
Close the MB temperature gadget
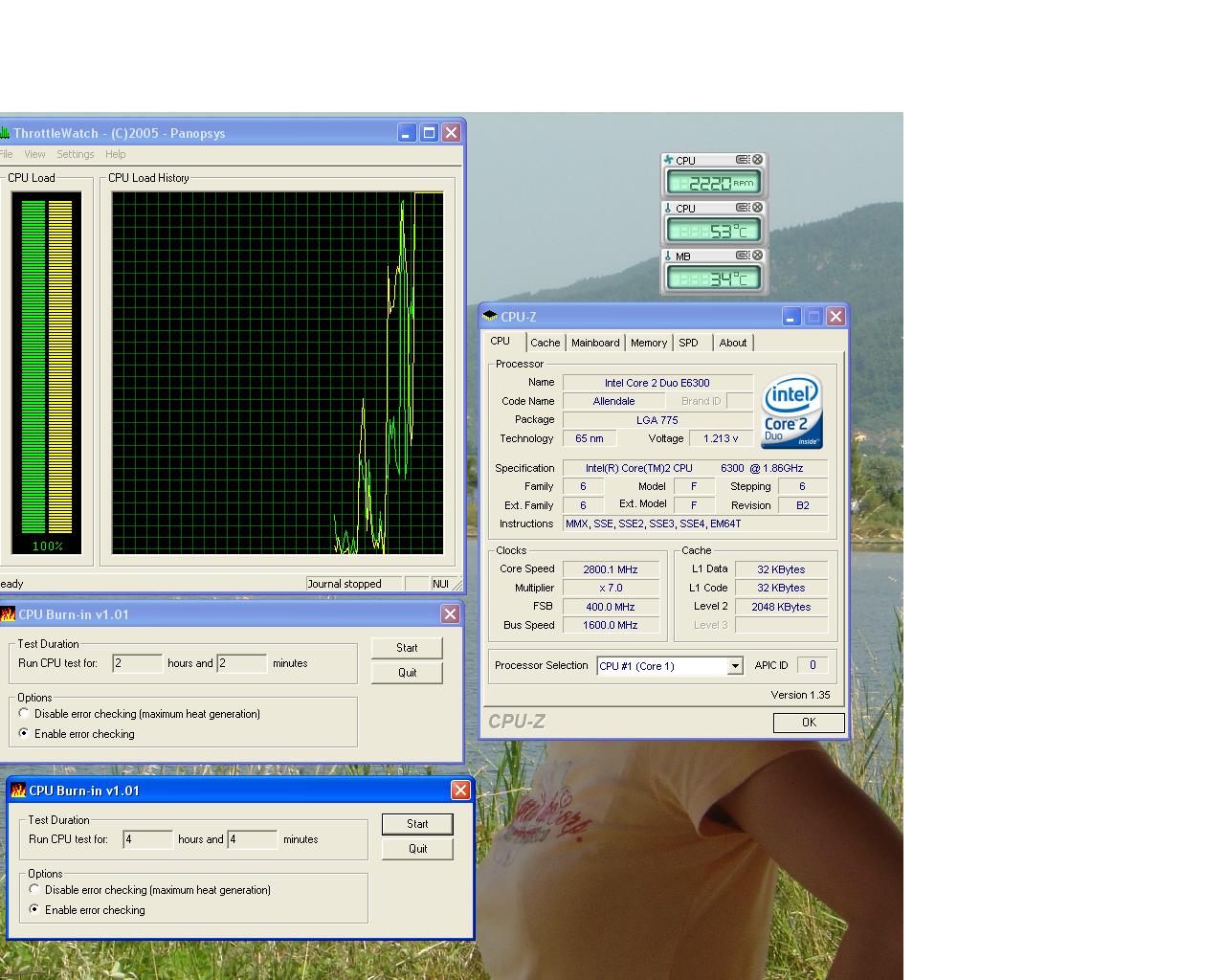click(757, 256)
